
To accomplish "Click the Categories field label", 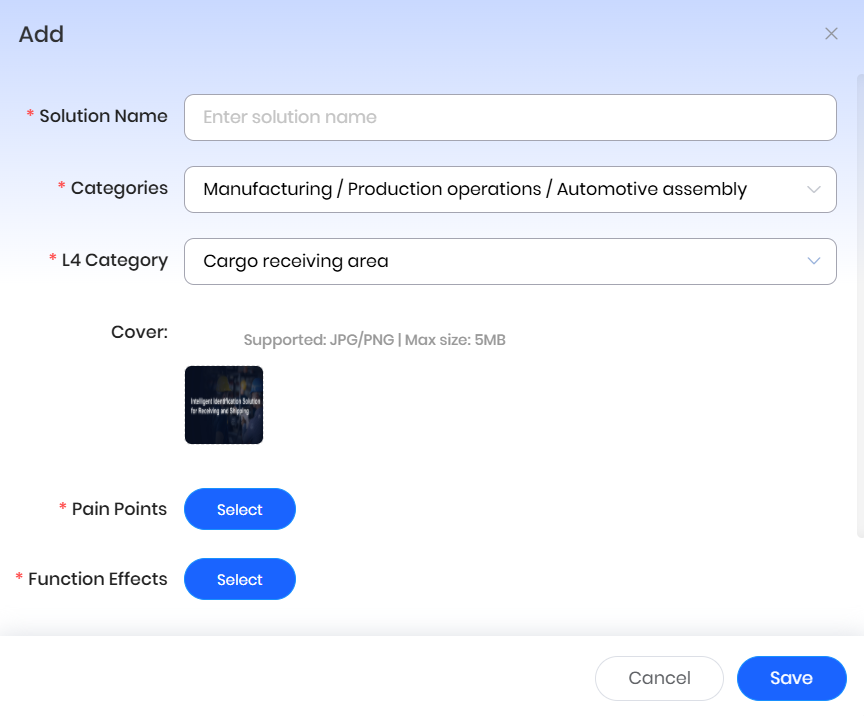I will 119,188.
